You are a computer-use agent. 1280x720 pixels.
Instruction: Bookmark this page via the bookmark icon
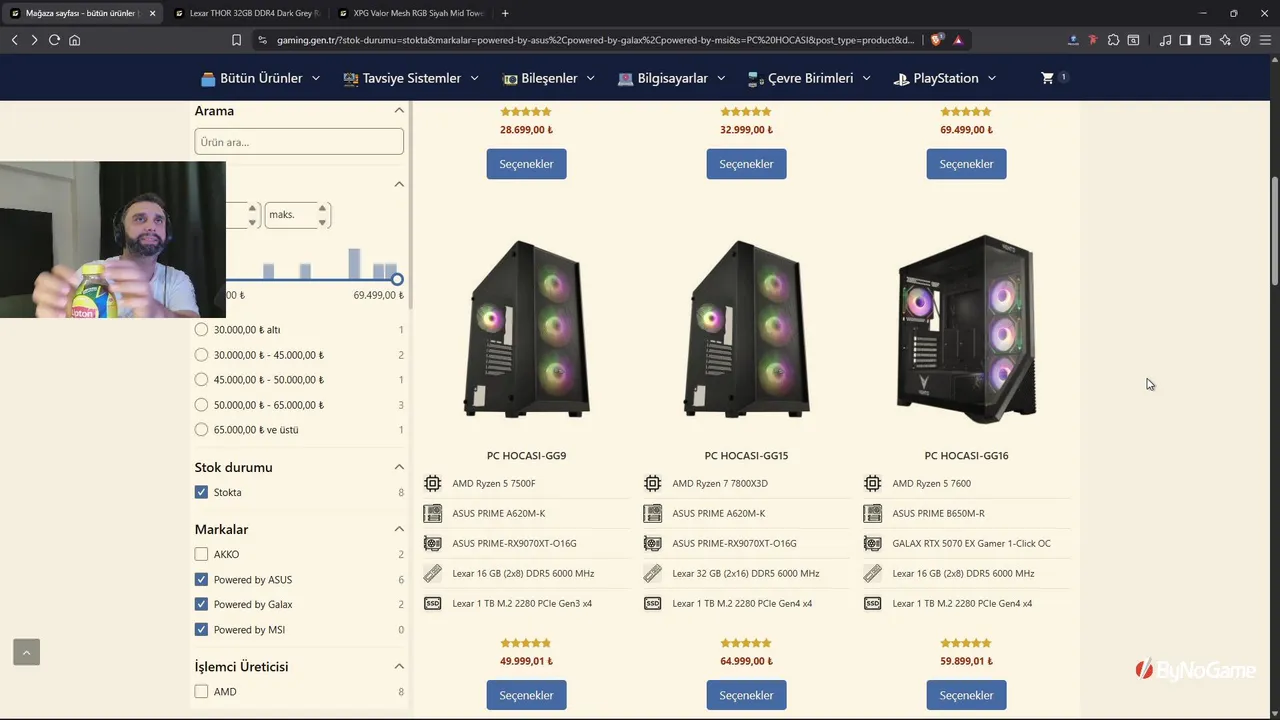[237, 40]
